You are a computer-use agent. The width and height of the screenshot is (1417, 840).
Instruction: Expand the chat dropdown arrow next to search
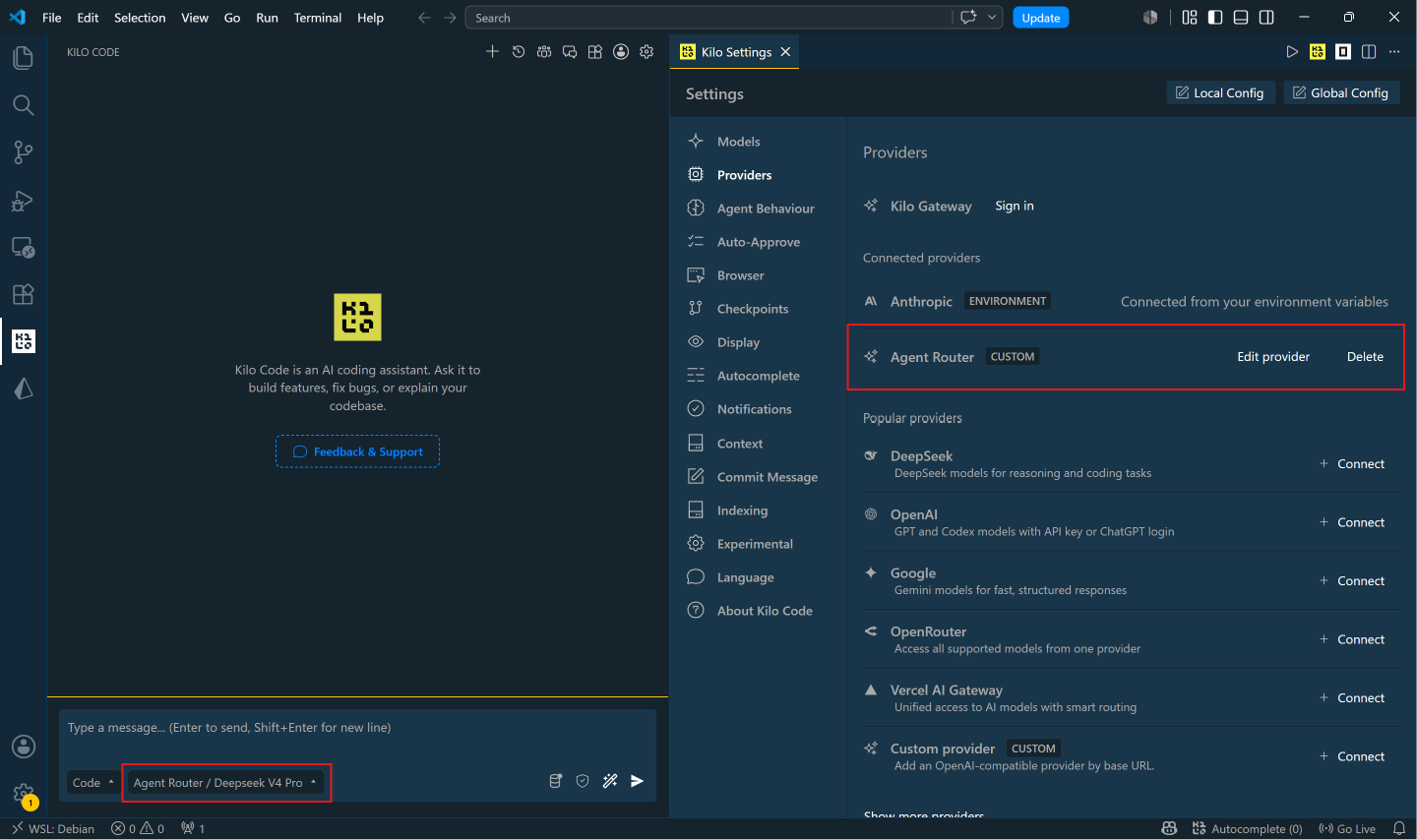[x=992, y=18]
